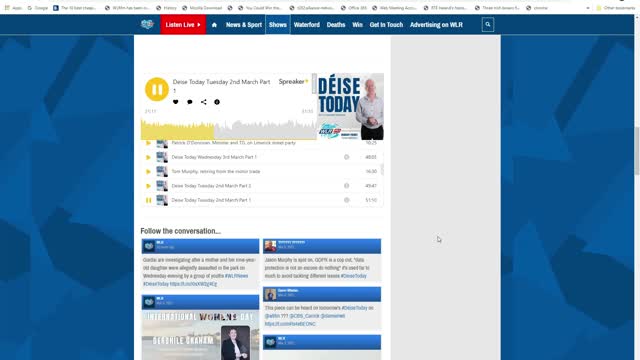640x360 pixels.
Task: Open Get In Touch menu item
Action: tap(386, 24)
